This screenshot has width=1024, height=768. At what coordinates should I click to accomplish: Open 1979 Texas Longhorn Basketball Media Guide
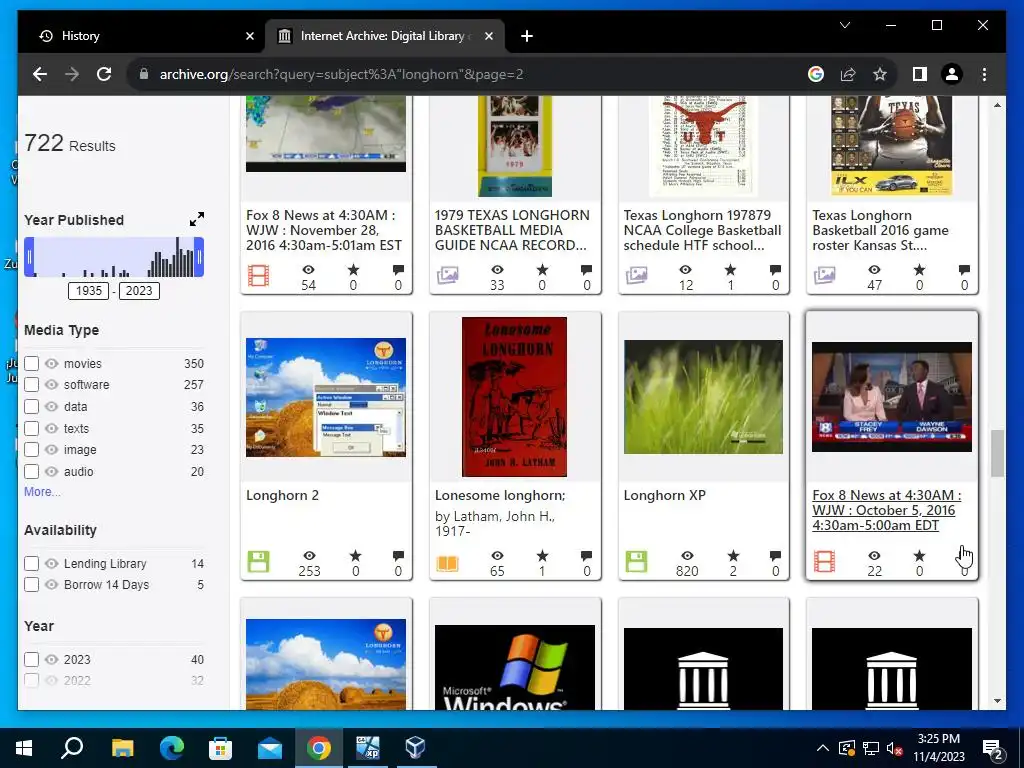(x=512, y=230)
